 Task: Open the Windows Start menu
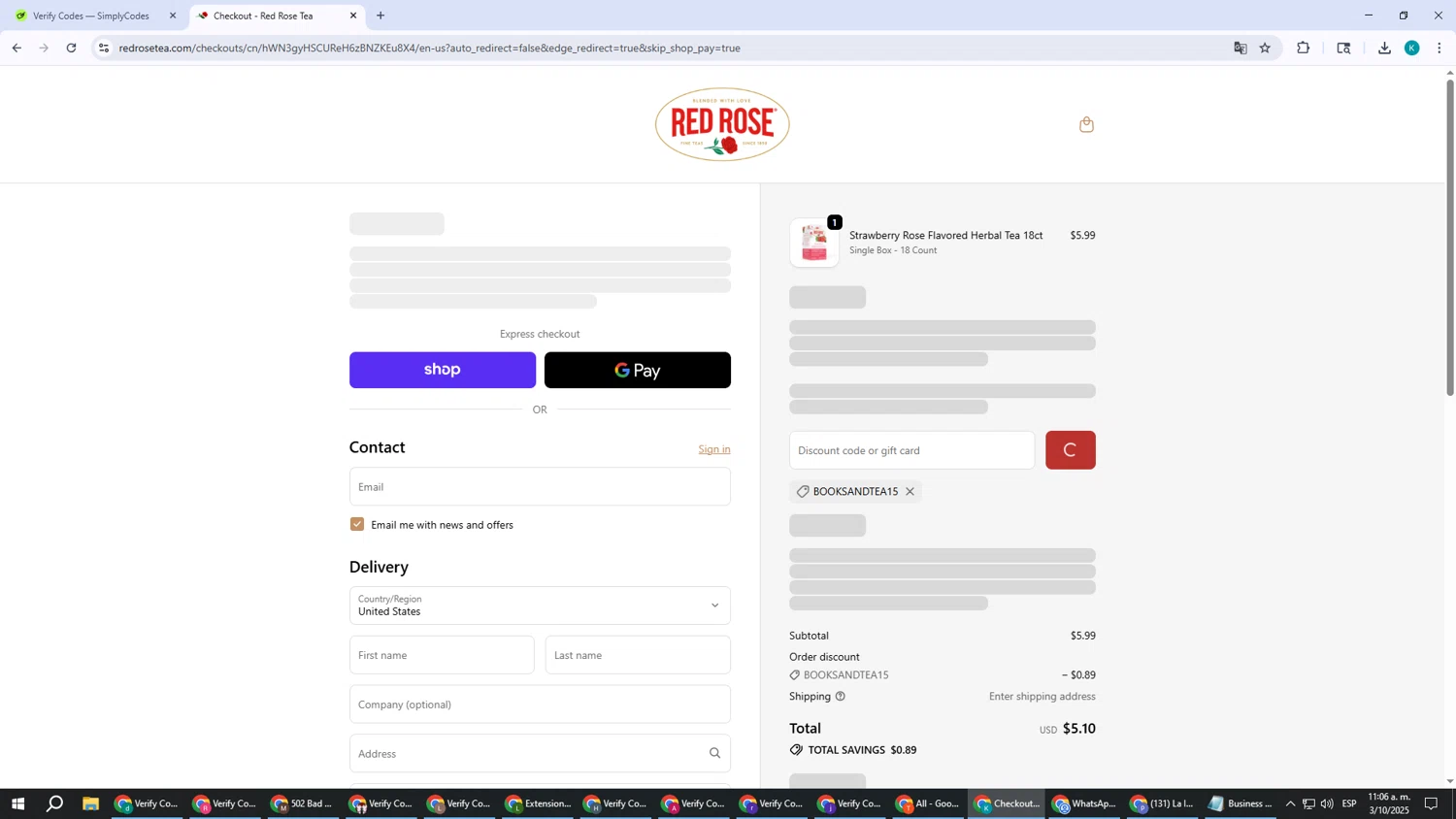(17, 803)
